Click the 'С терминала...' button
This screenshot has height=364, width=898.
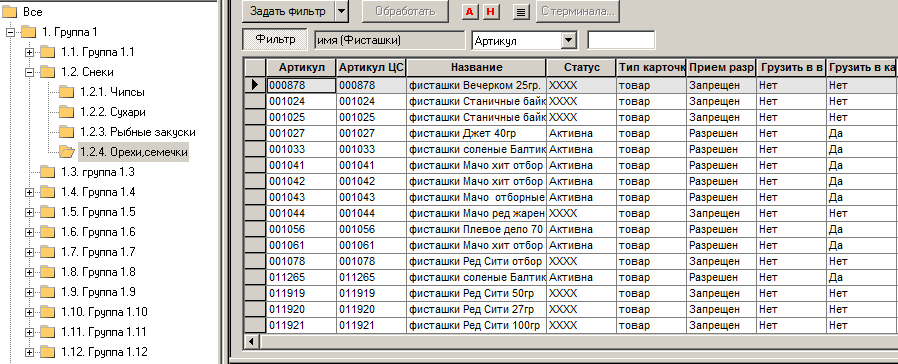point(578,11)
